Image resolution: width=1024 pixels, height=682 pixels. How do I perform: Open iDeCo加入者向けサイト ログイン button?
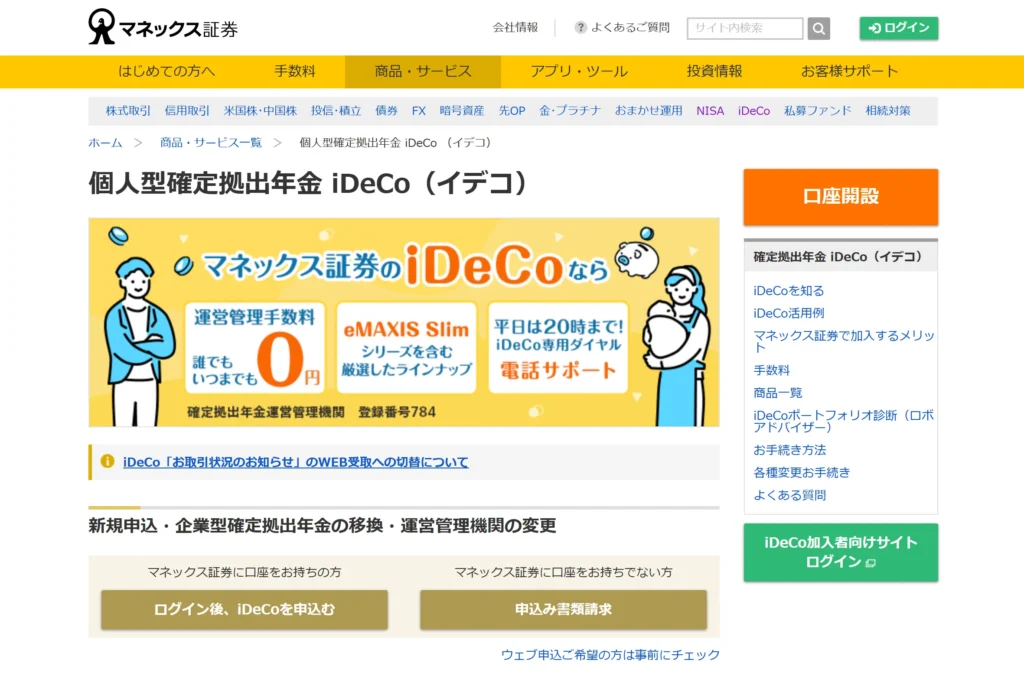(840, 552)
